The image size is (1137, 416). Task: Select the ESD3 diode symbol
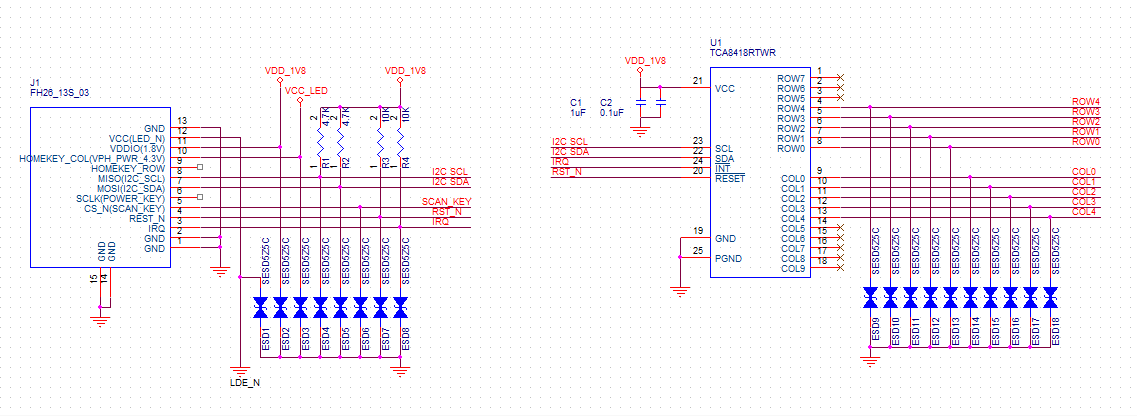pyautogui.click(x=299, y=307)
